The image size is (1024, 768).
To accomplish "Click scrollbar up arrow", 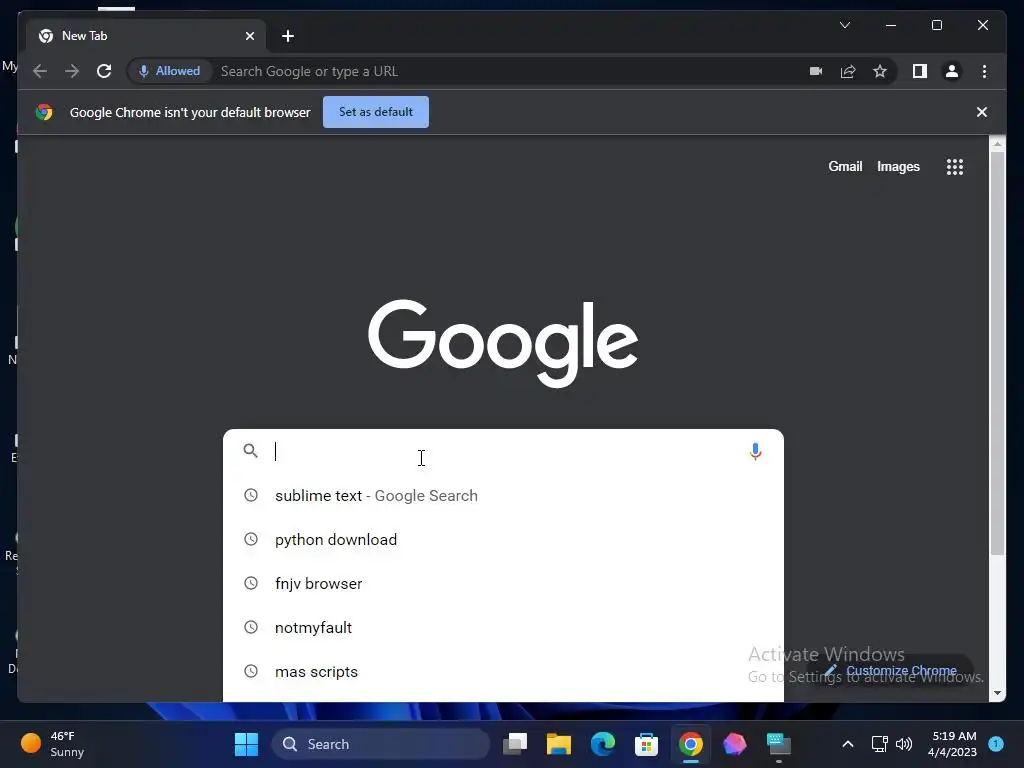I will click(x=997, y=144).
